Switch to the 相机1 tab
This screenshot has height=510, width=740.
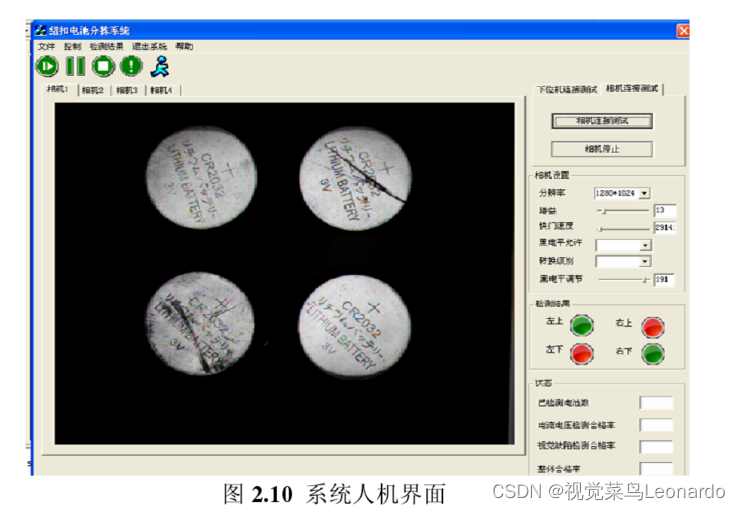pyautogui.click(x=58, y=89)
